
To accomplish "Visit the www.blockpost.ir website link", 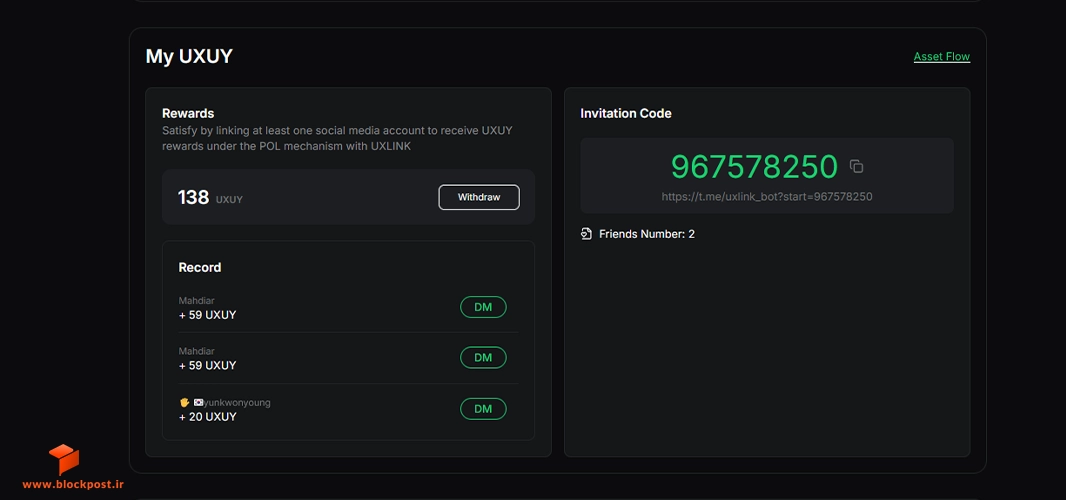I will click(73, 485).
